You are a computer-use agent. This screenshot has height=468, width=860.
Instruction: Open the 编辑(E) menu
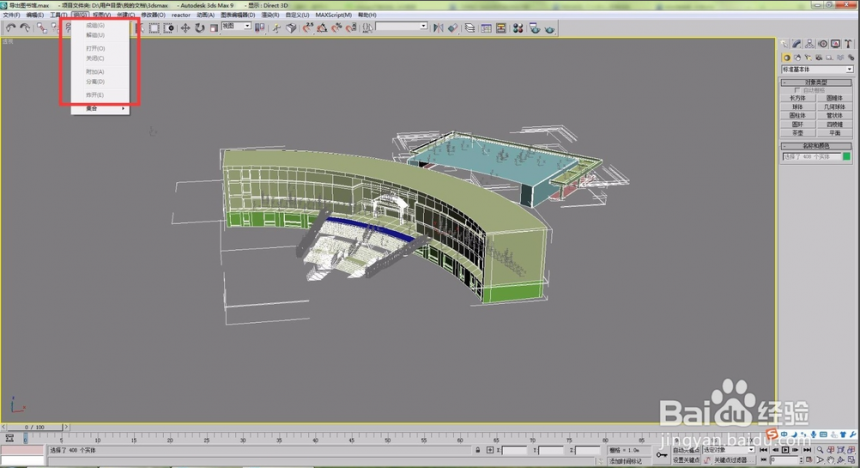click(x=35, y=15)
